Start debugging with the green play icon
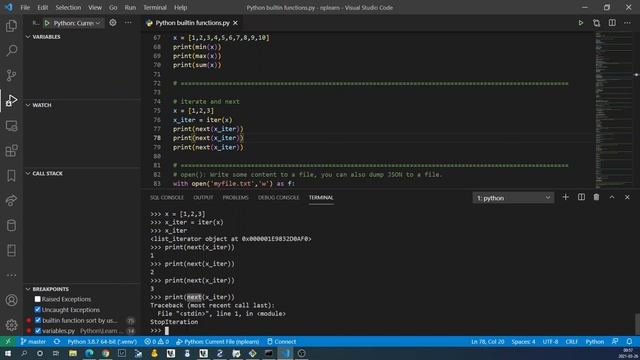This screenshot has height=360, width=640. [x=47, y=23]
